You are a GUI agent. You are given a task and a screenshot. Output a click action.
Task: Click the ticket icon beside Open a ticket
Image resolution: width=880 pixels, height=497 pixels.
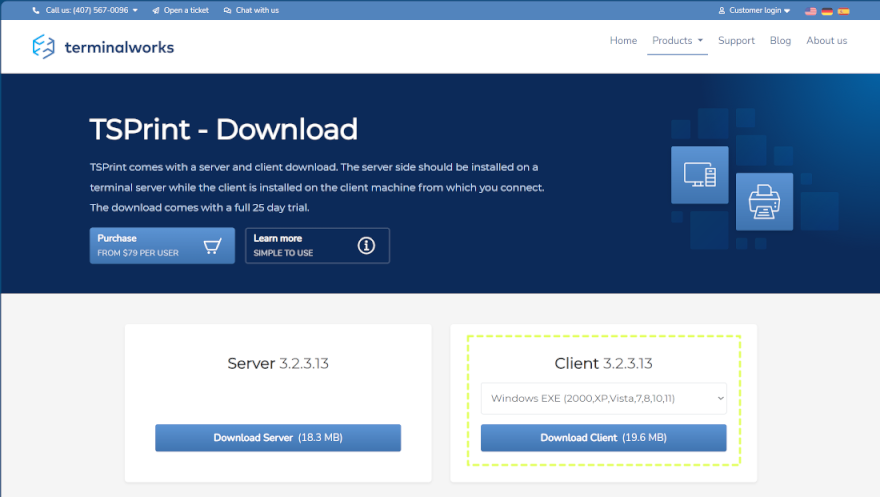coord(156,10)
